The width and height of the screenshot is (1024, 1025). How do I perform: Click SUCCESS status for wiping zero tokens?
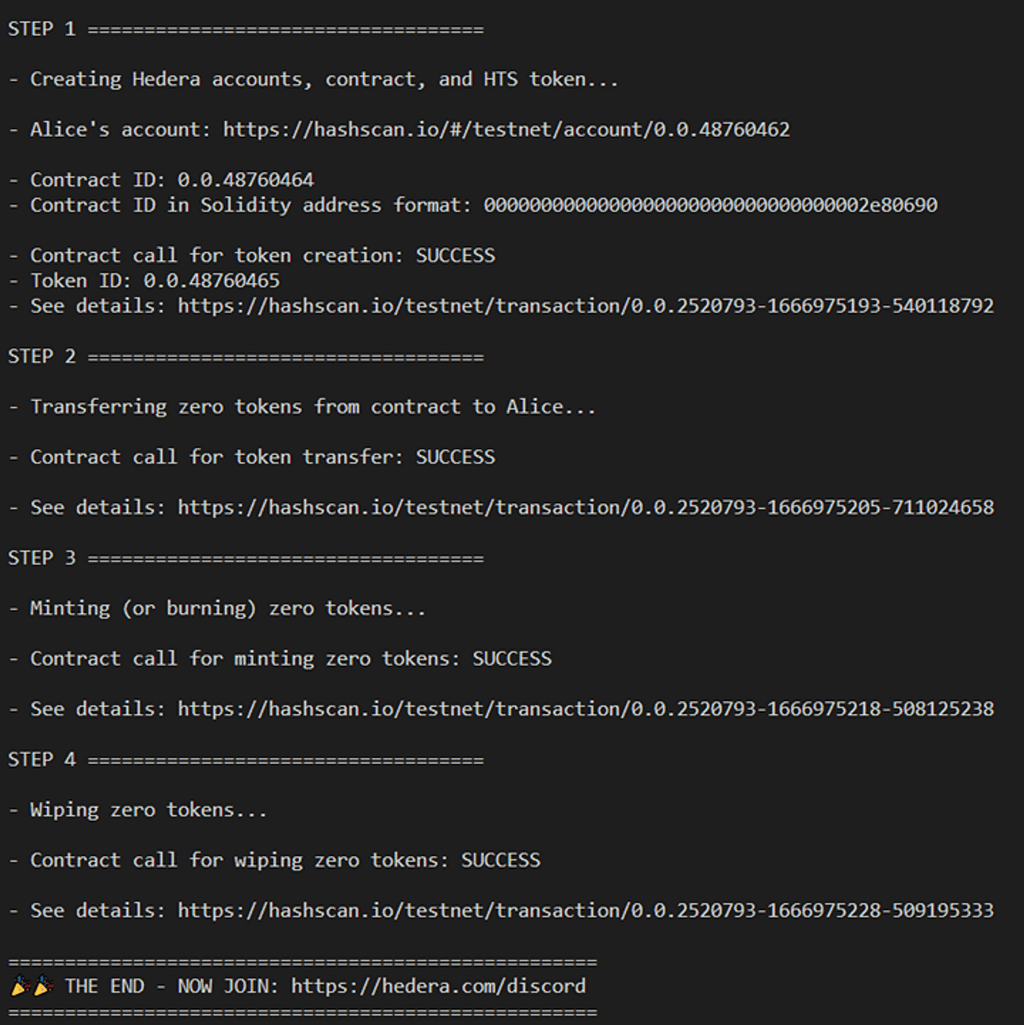click(x=500, y=860)
